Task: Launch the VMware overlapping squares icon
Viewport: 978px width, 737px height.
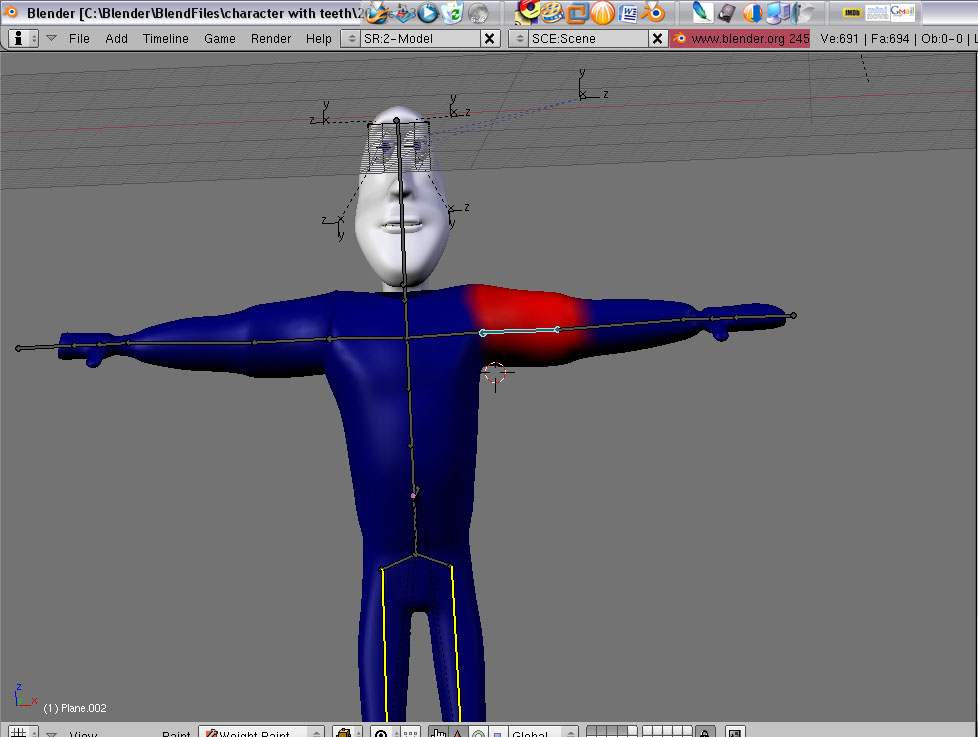Action: click(577, 12)
